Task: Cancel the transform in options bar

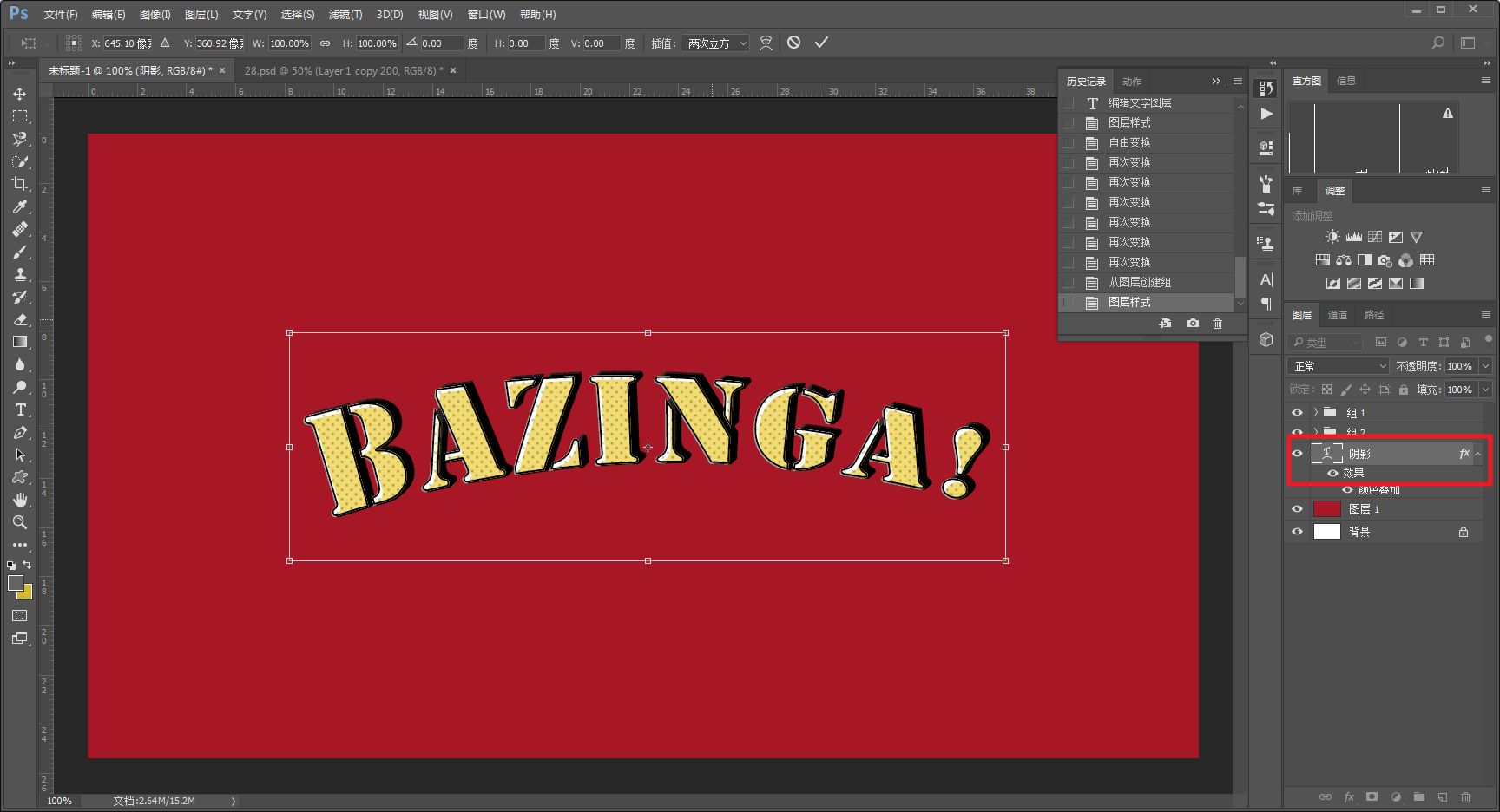Action: [793, 43]
